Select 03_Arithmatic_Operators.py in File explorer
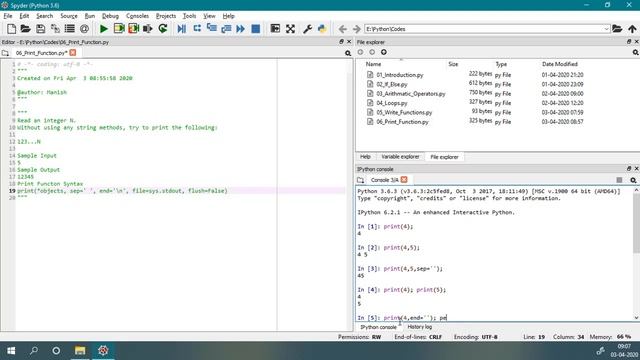The width and height of the screenshot is (640, 360). [411, 94]
